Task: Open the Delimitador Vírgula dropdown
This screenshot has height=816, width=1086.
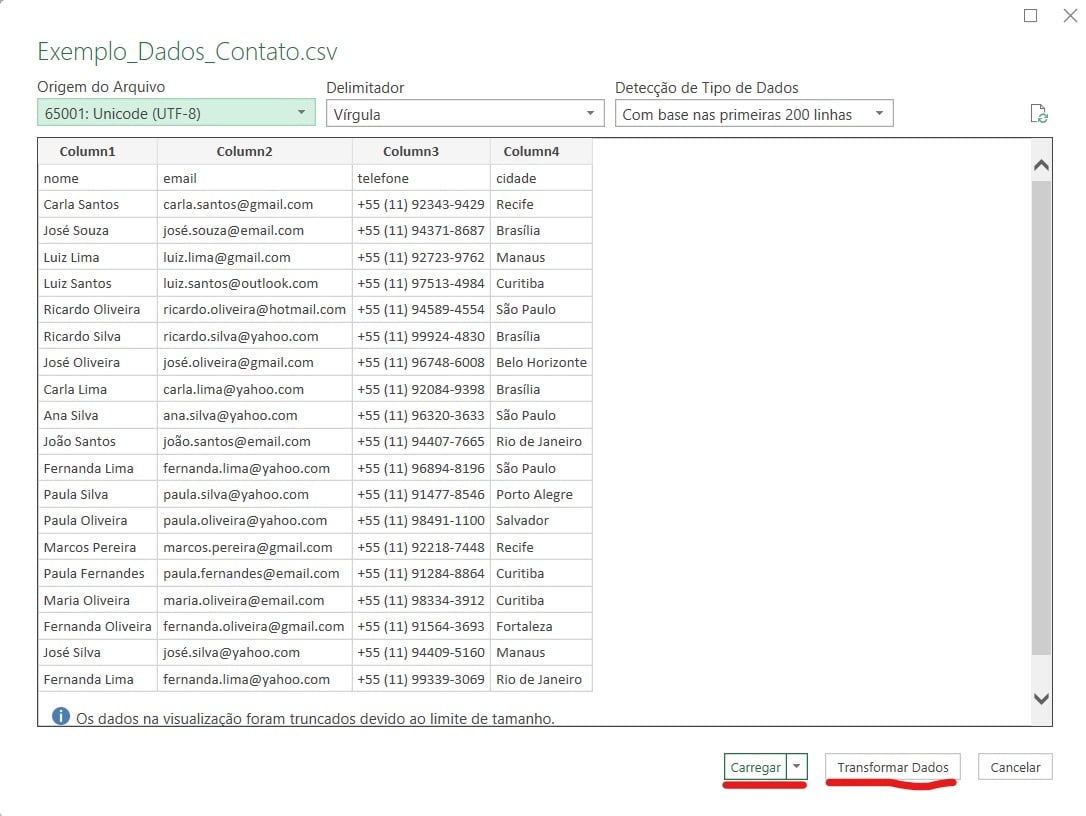Action: pos(465,114)
